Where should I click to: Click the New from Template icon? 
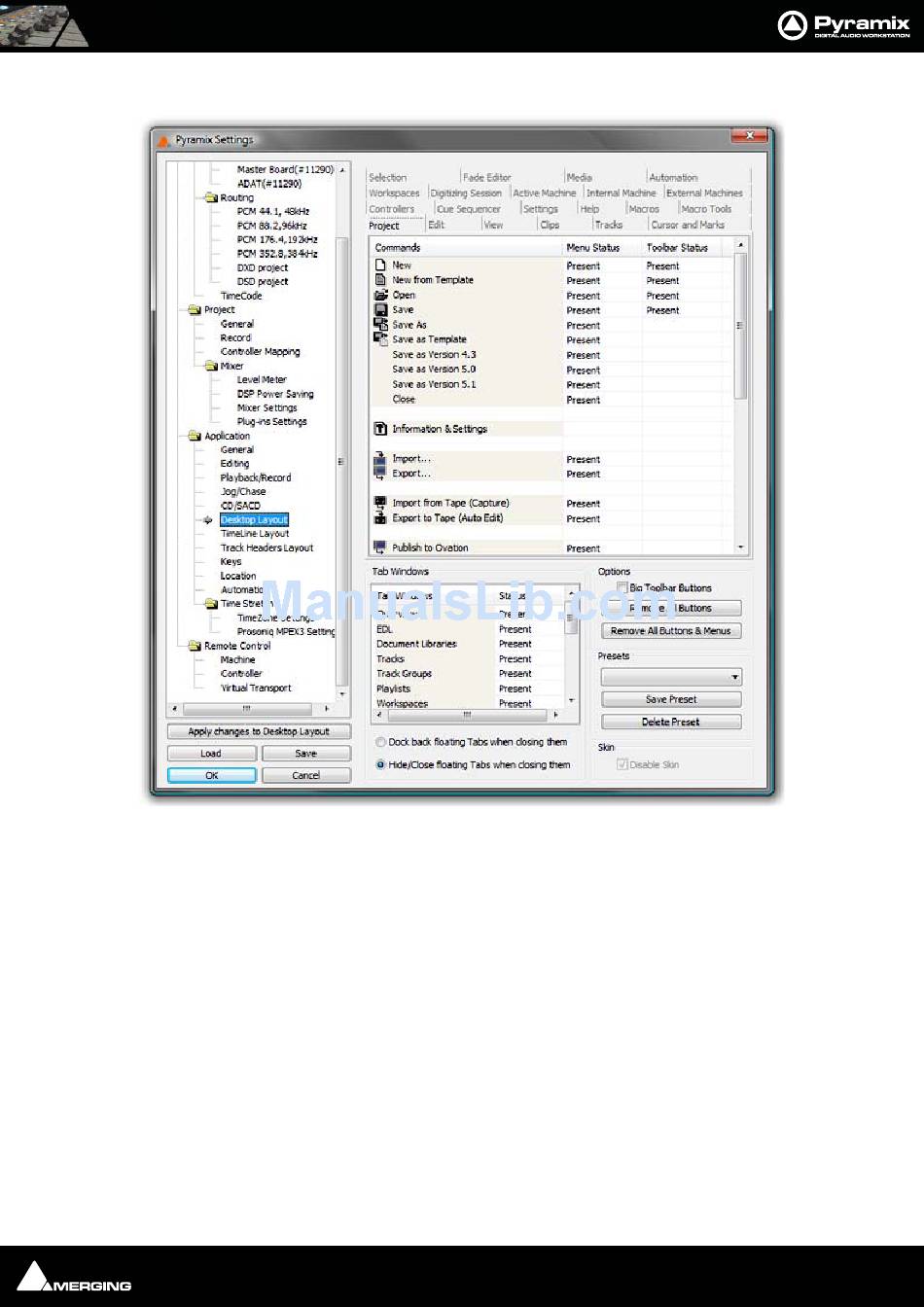point(380,280)
